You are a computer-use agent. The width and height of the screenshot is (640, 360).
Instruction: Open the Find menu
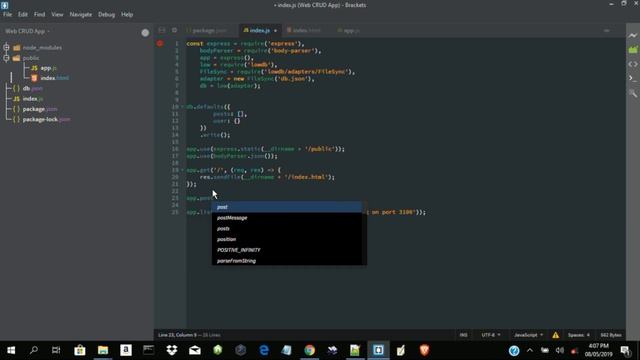pos(40,14)
